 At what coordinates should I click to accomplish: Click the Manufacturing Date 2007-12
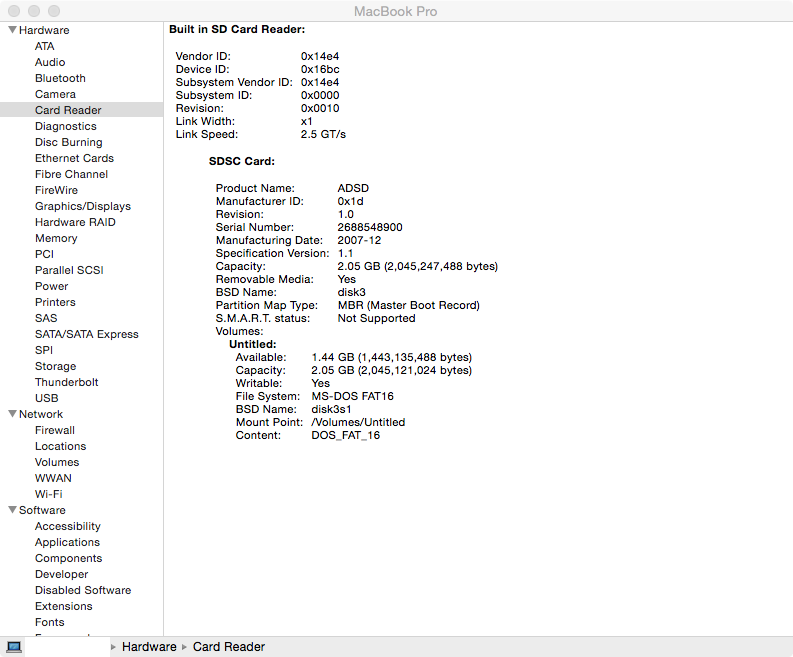360,240
